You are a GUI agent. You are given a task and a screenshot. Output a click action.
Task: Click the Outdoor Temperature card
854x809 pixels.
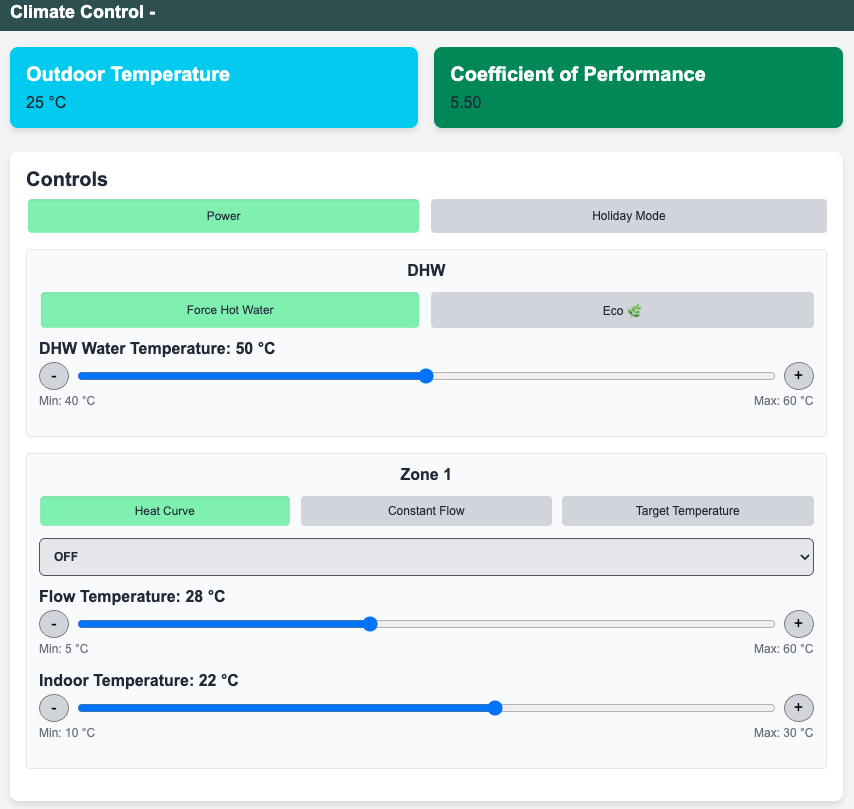pos(213,87)
